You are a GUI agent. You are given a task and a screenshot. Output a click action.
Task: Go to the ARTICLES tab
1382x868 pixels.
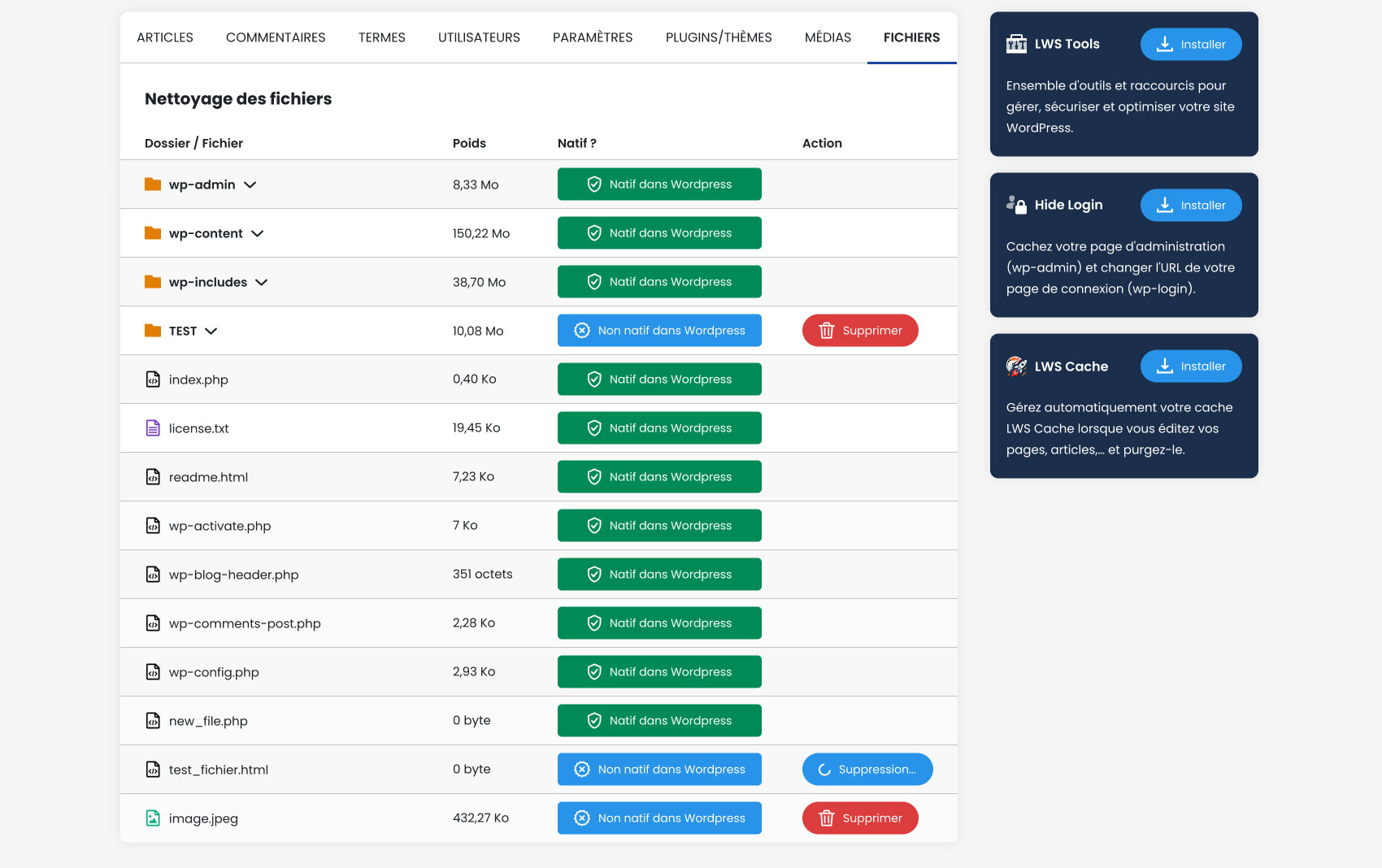point(165,37)
